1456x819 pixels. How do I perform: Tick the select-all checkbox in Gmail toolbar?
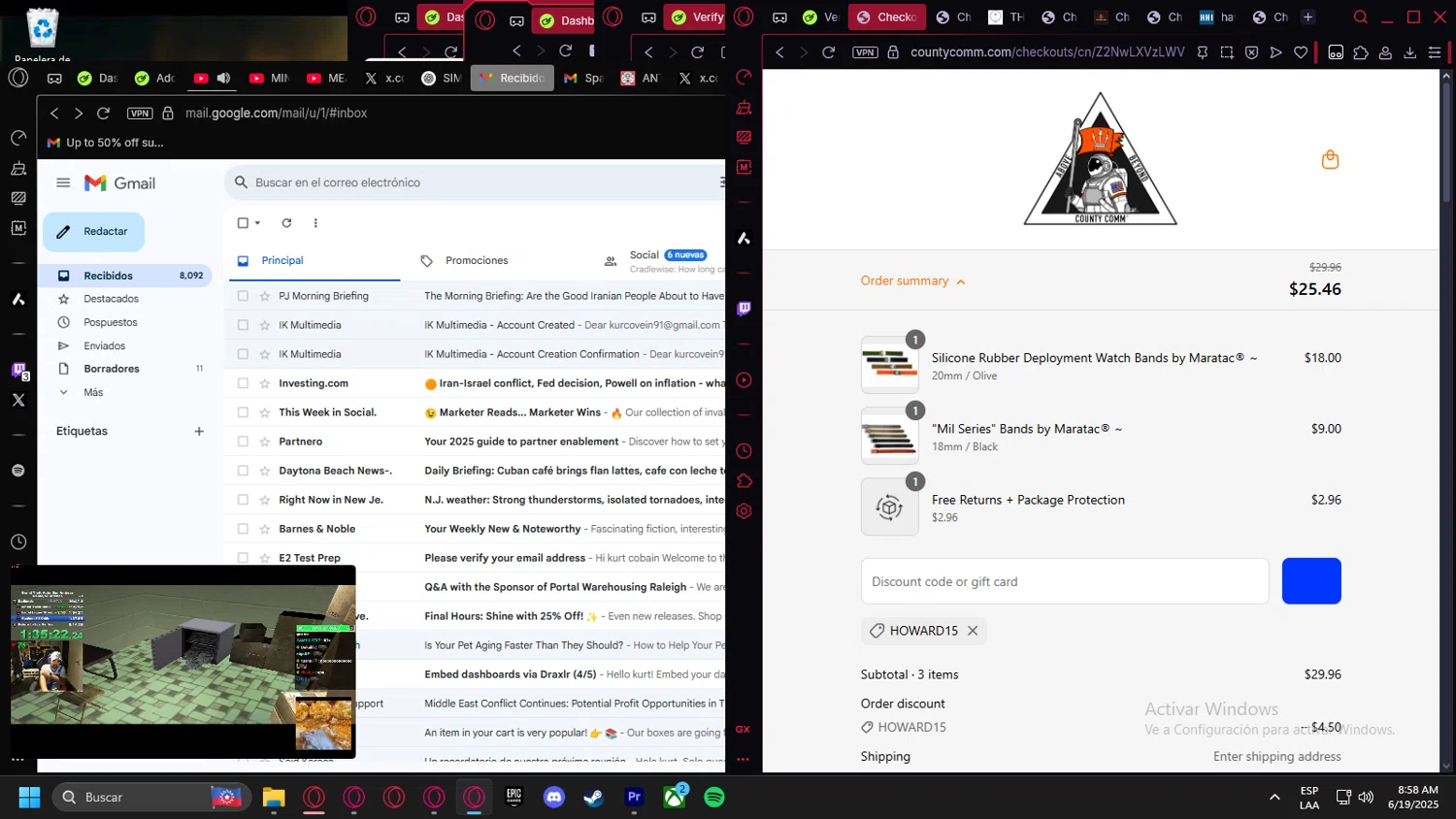[x=243, y=223]
